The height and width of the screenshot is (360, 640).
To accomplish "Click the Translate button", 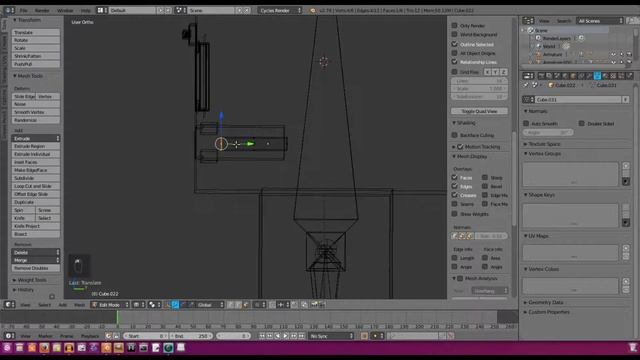I will click(36, 32).
